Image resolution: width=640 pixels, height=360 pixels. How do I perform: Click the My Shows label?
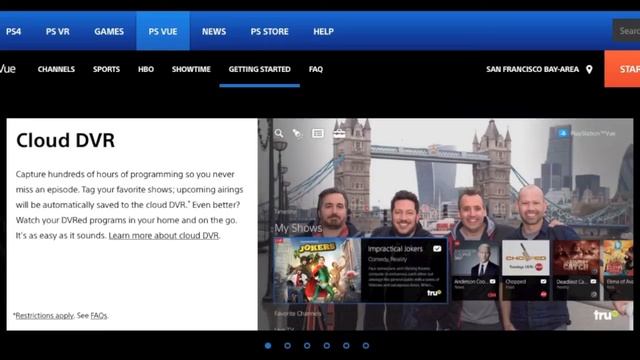(298, 228)
